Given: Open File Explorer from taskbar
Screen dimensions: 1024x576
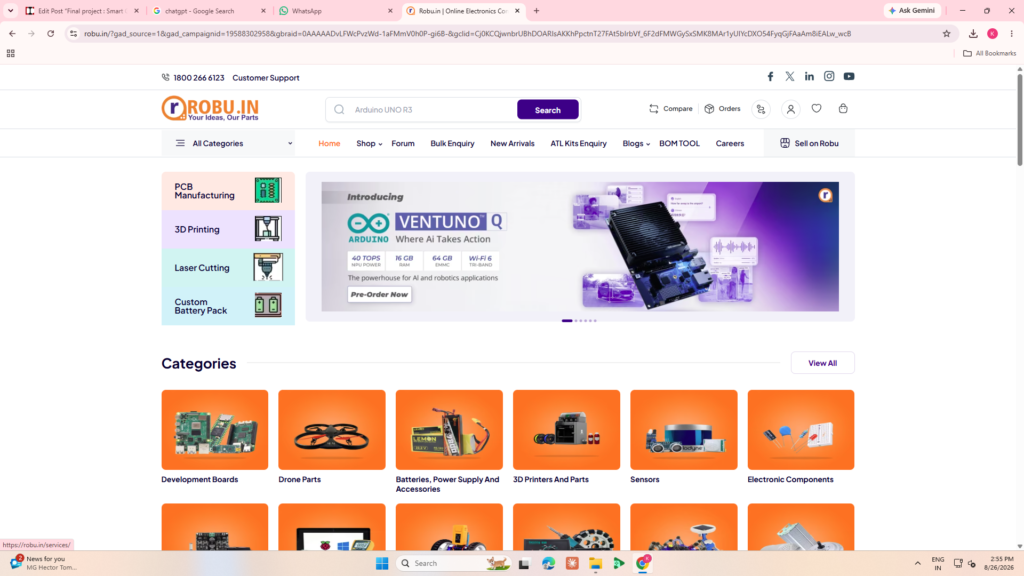Looking at the screenshot, I should coord(595,563).
